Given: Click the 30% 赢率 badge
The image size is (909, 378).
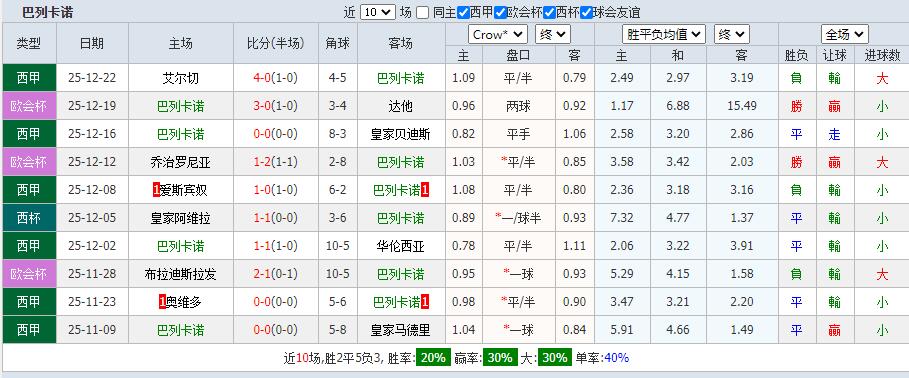Looking at the screenshot, I should coord(499,358).
